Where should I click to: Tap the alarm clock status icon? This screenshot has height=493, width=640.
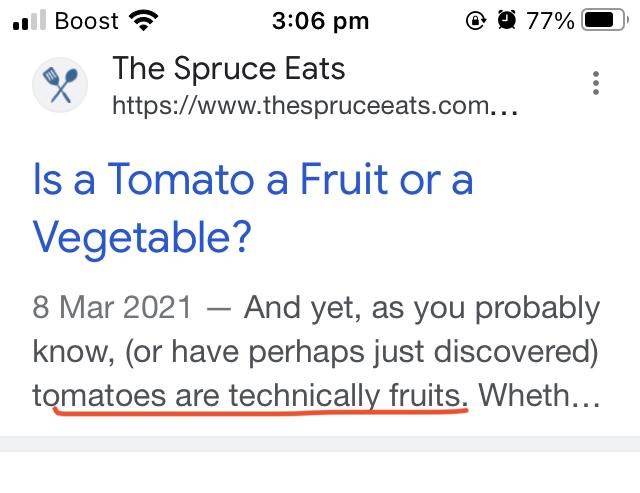click(507, 20)
